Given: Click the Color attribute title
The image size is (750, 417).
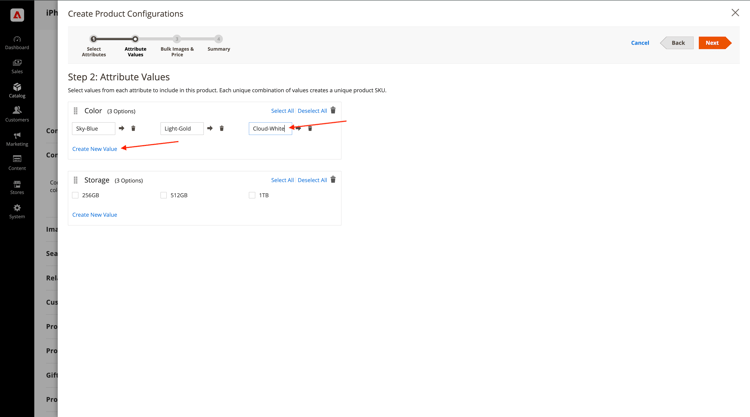Looking at the screenshot, I should click(x=93, y=110).
